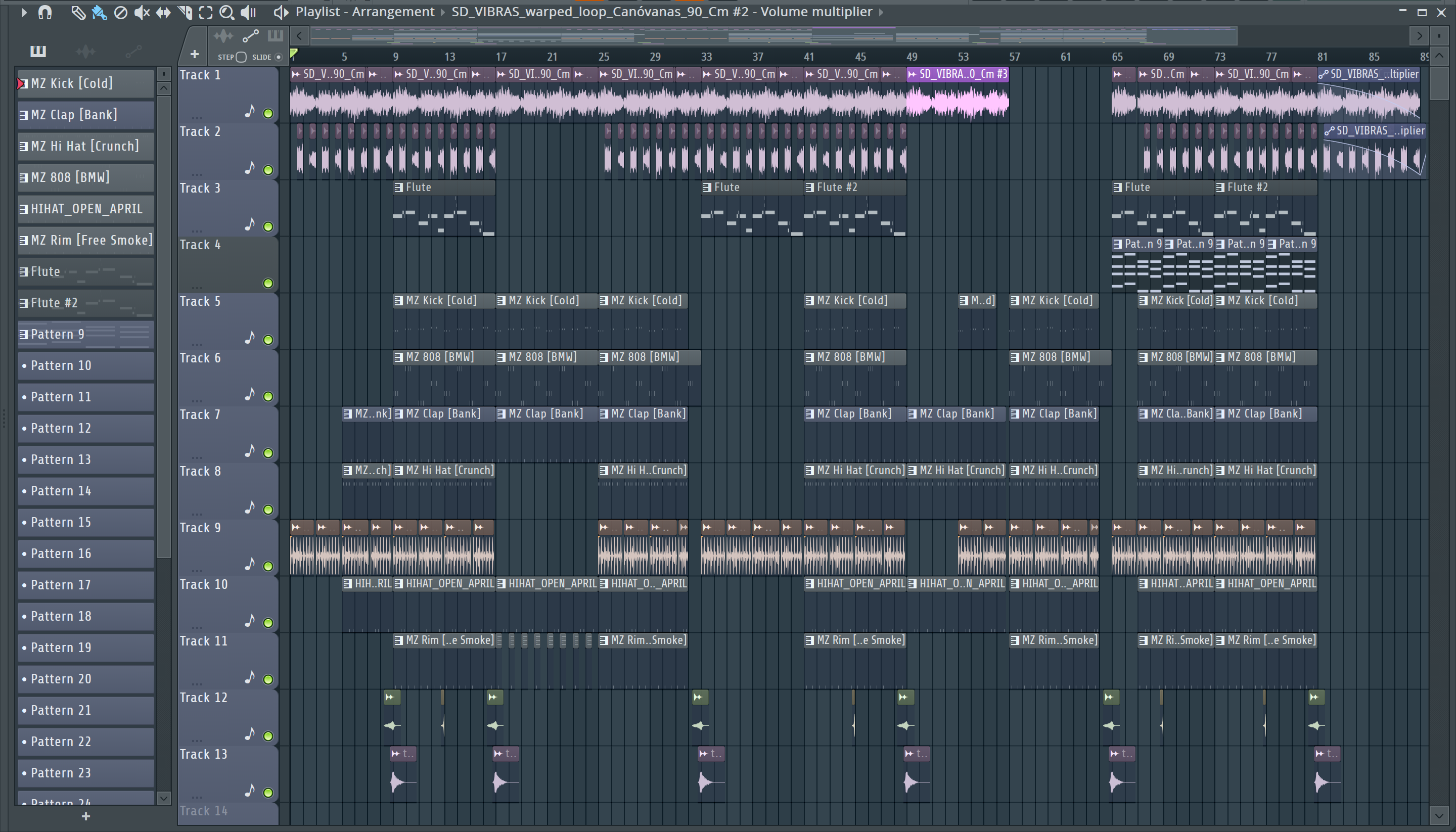Click piano keys icon above SLIDE
The width and height of the screenshot is (1456, 832).
pos(276,36)
